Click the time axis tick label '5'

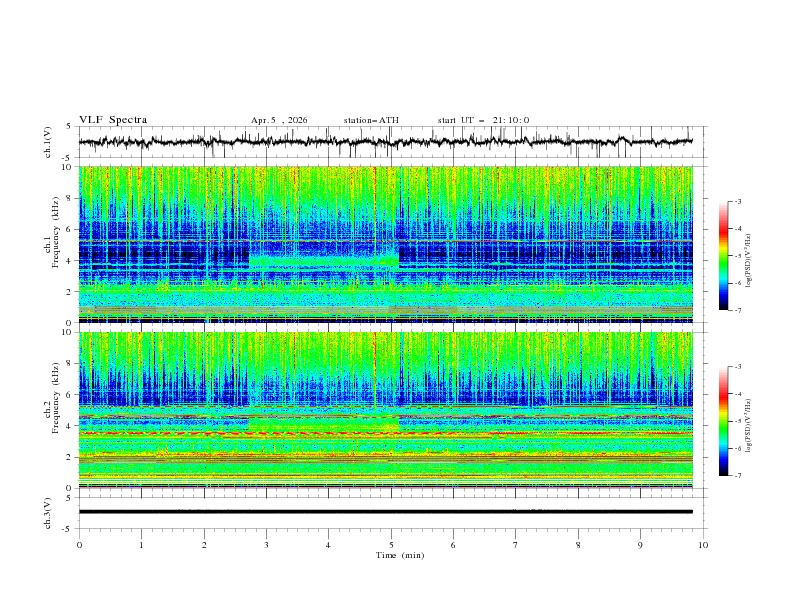click(x=391, y=545)
